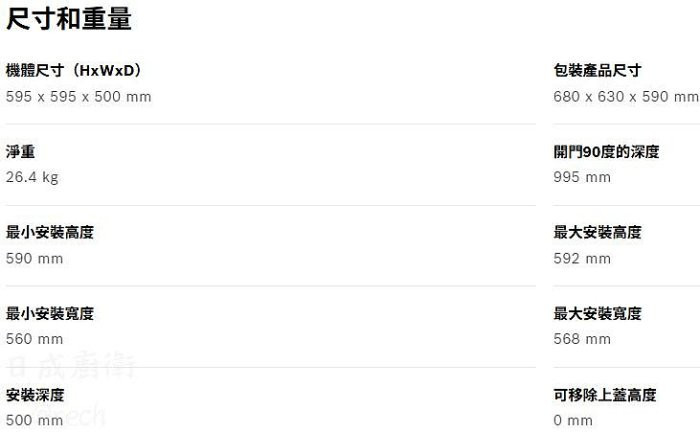
Task: Select the 包裝產品尺寸 label
Action: [597, 71]
